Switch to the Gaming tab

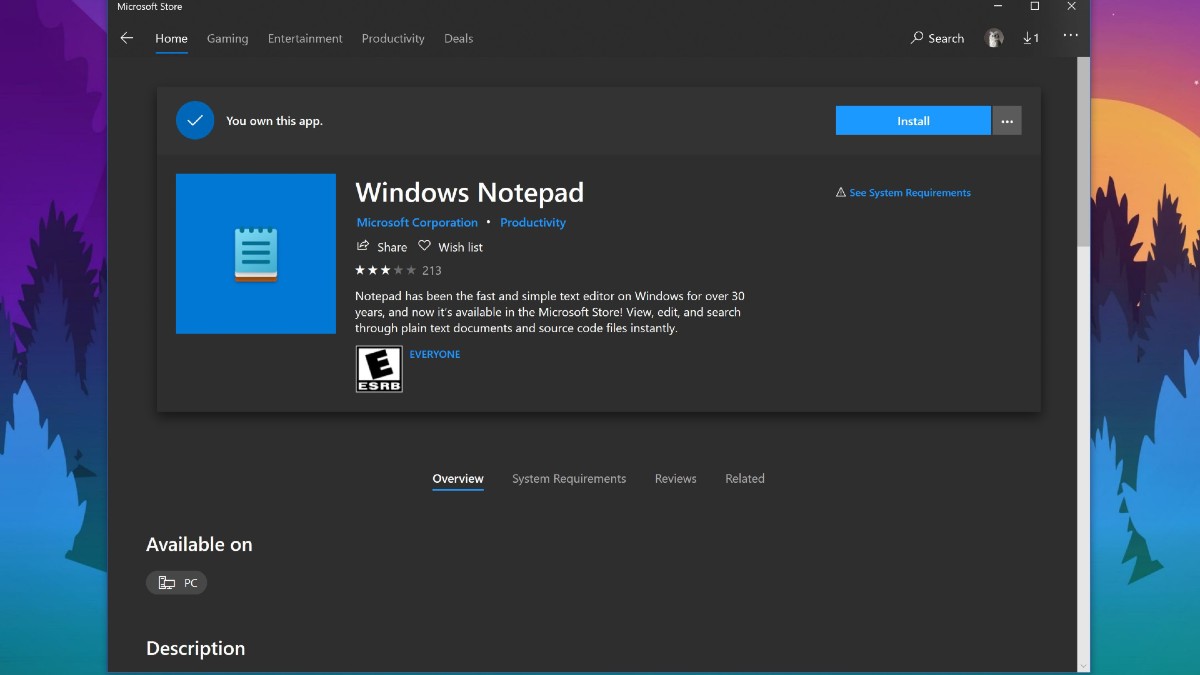tap(227, 38)
